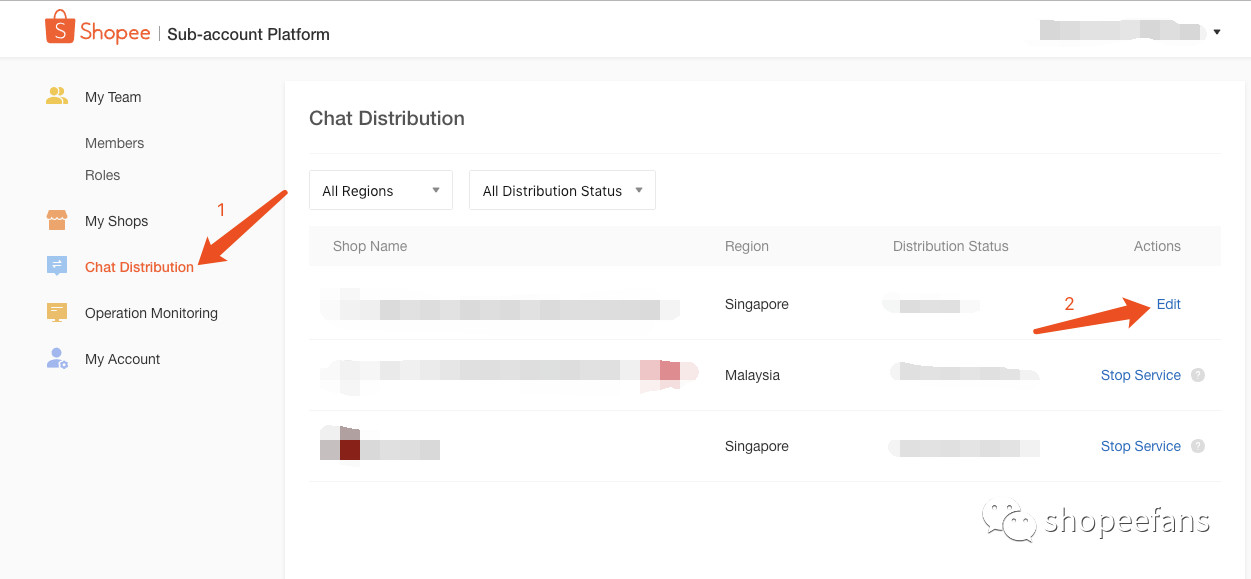This screenshot has width=1251, height=579.
Task: Click the My Team people icon
Action: point(57,97)
